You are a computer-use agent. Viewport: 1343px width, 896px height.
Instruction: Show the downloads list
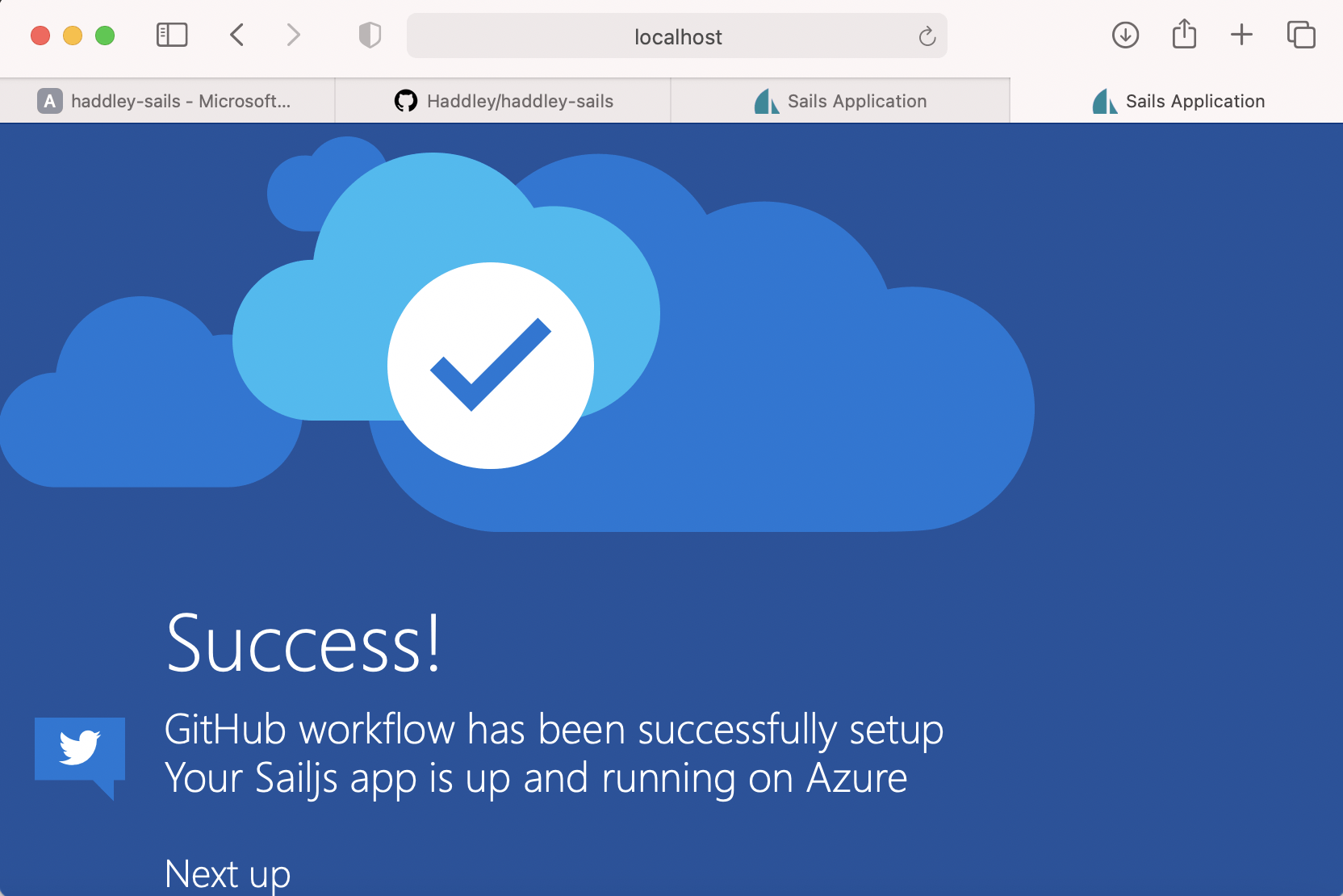click(1125, 36)
